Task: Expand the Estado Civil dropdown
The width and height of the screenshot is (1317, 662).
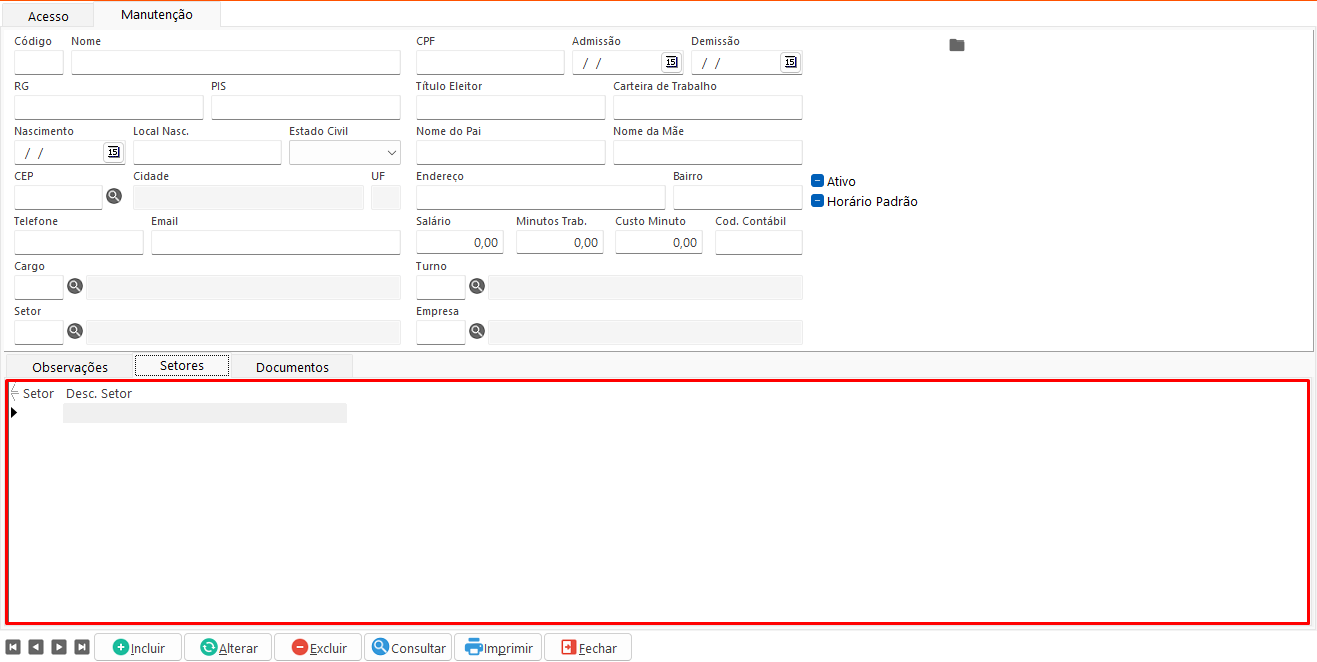Action: 390,153
